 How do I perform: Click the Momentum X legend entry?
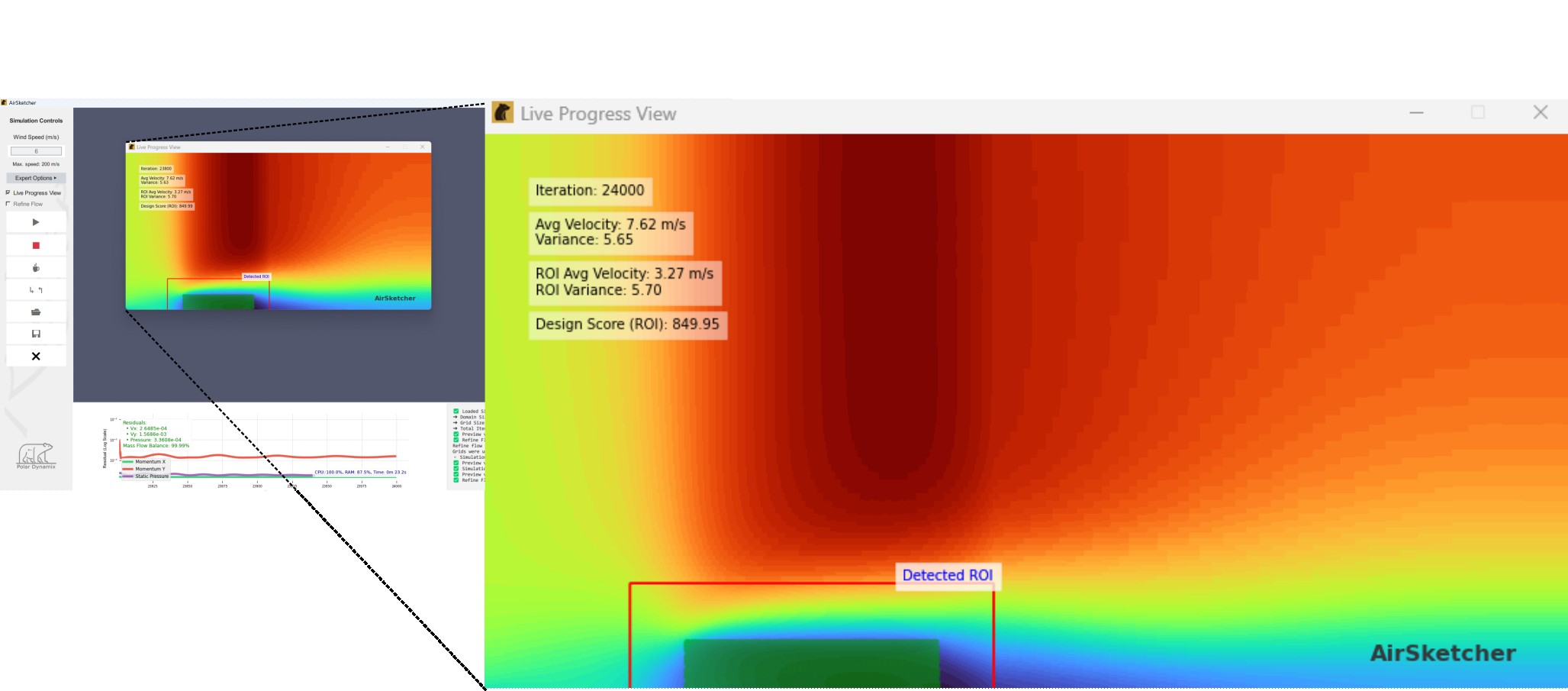(x=150, y=462)
